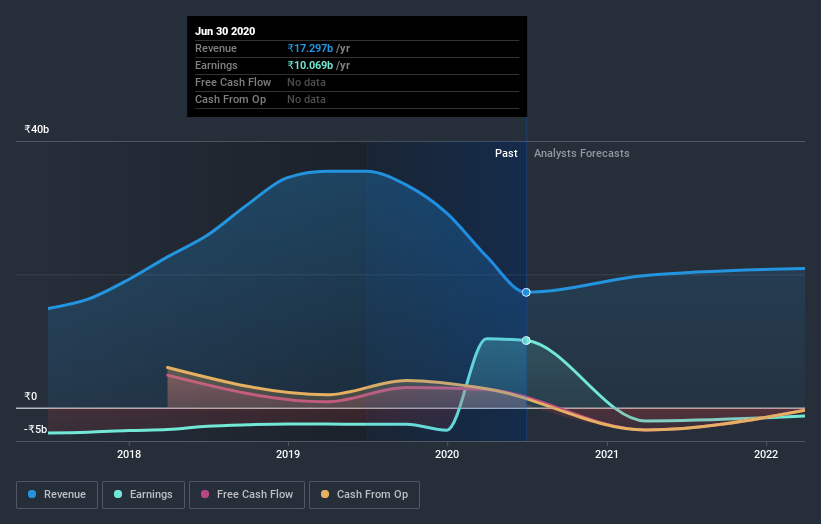Viewport: 821px width, 524px height.
Task: Click the blue Revenue data point marker
Action: pos(526,292)
